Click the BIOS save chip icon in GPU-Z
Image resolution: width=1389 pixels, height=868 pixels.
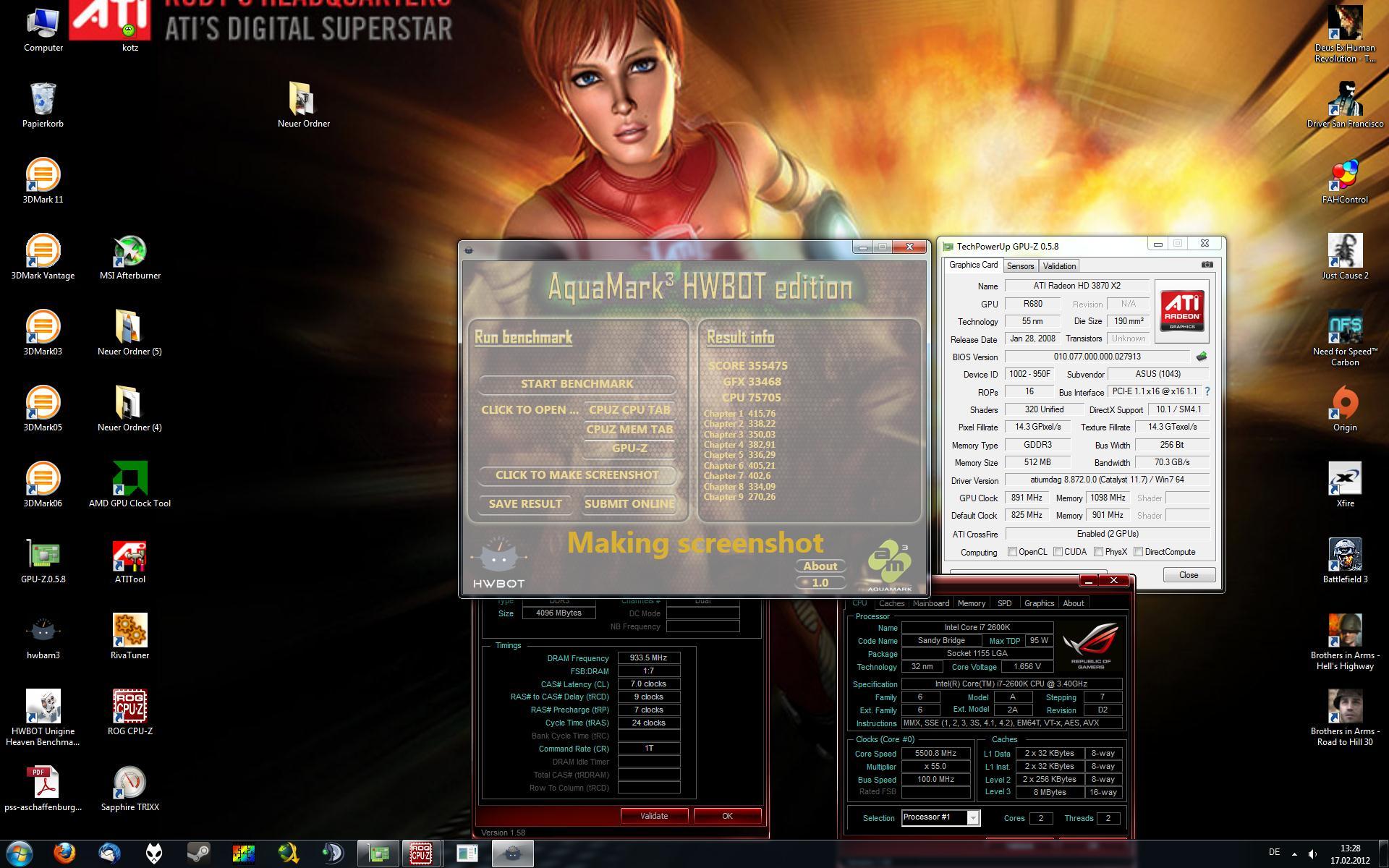(x=1202, y=356)
